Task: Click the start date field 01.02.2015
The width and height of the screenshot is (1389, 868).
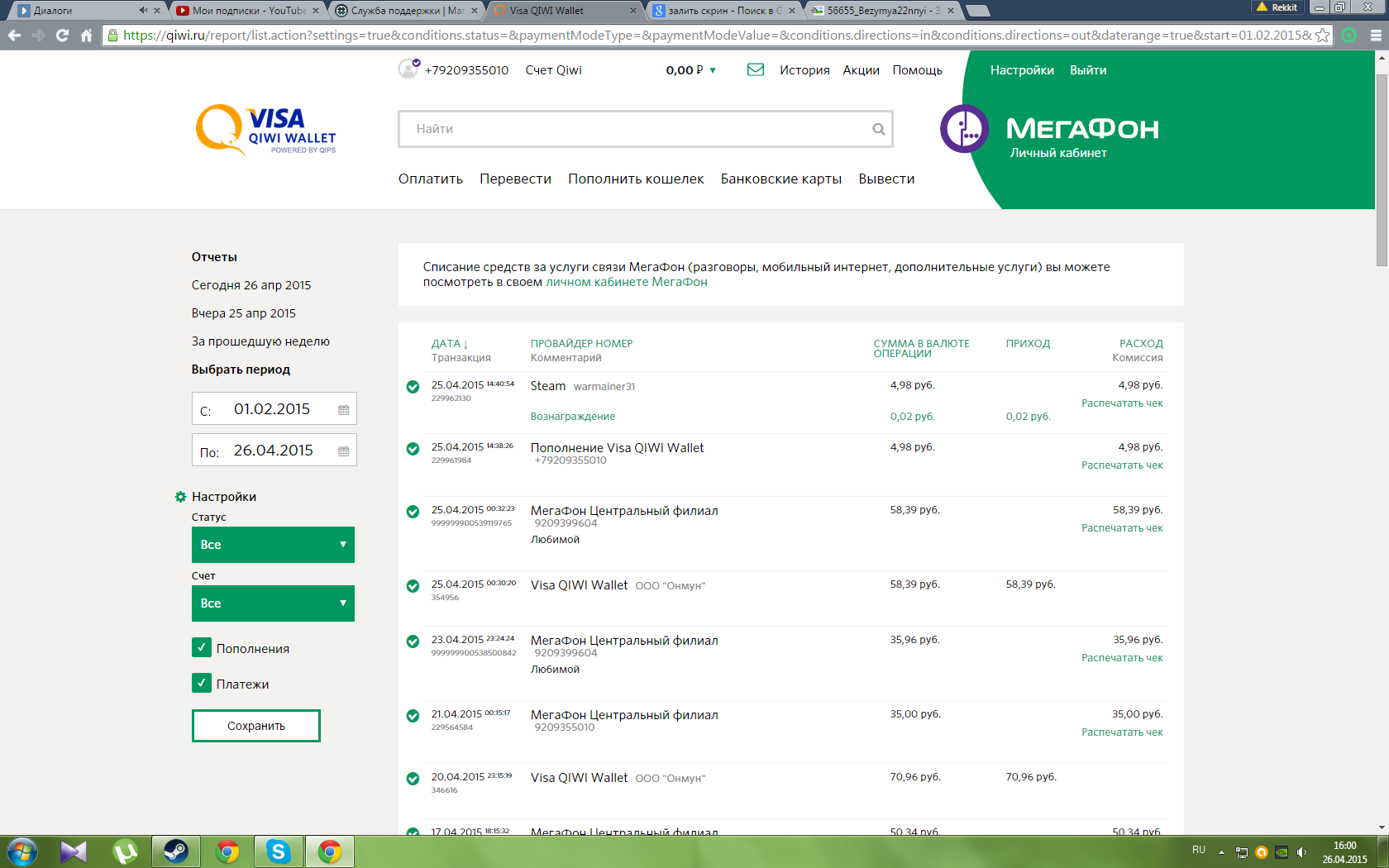Action: [274, 408]
